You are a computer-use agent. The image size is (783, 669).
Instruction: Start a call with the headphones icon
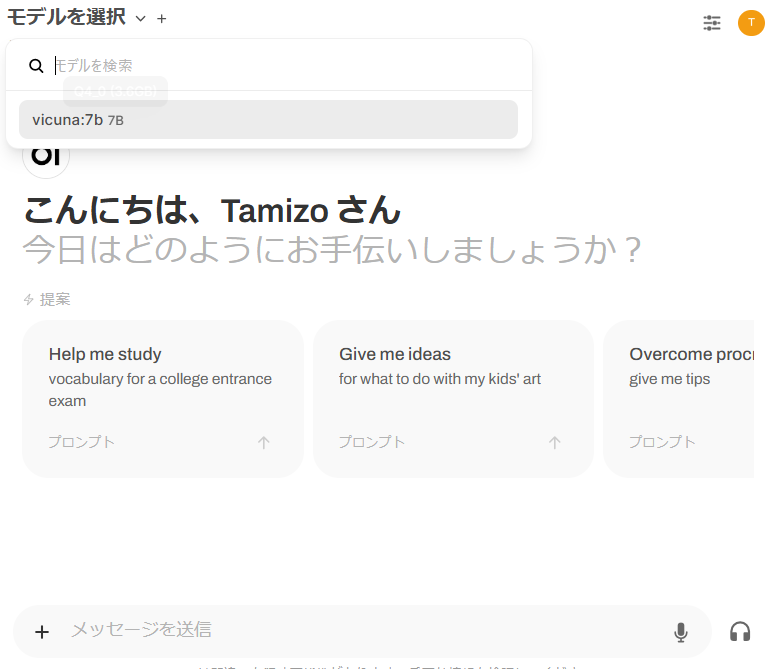pyautogui.click(x=740, y=632)
